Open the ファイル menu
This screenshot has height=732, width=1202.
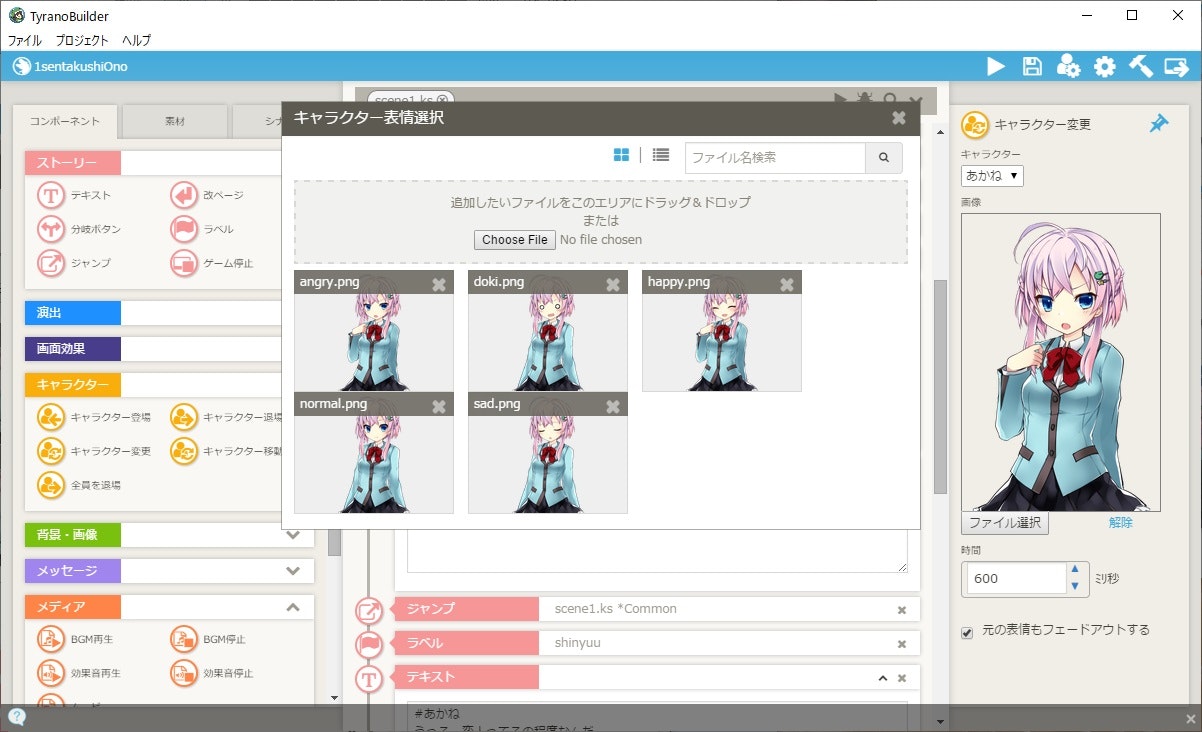(x=25, y=41)
